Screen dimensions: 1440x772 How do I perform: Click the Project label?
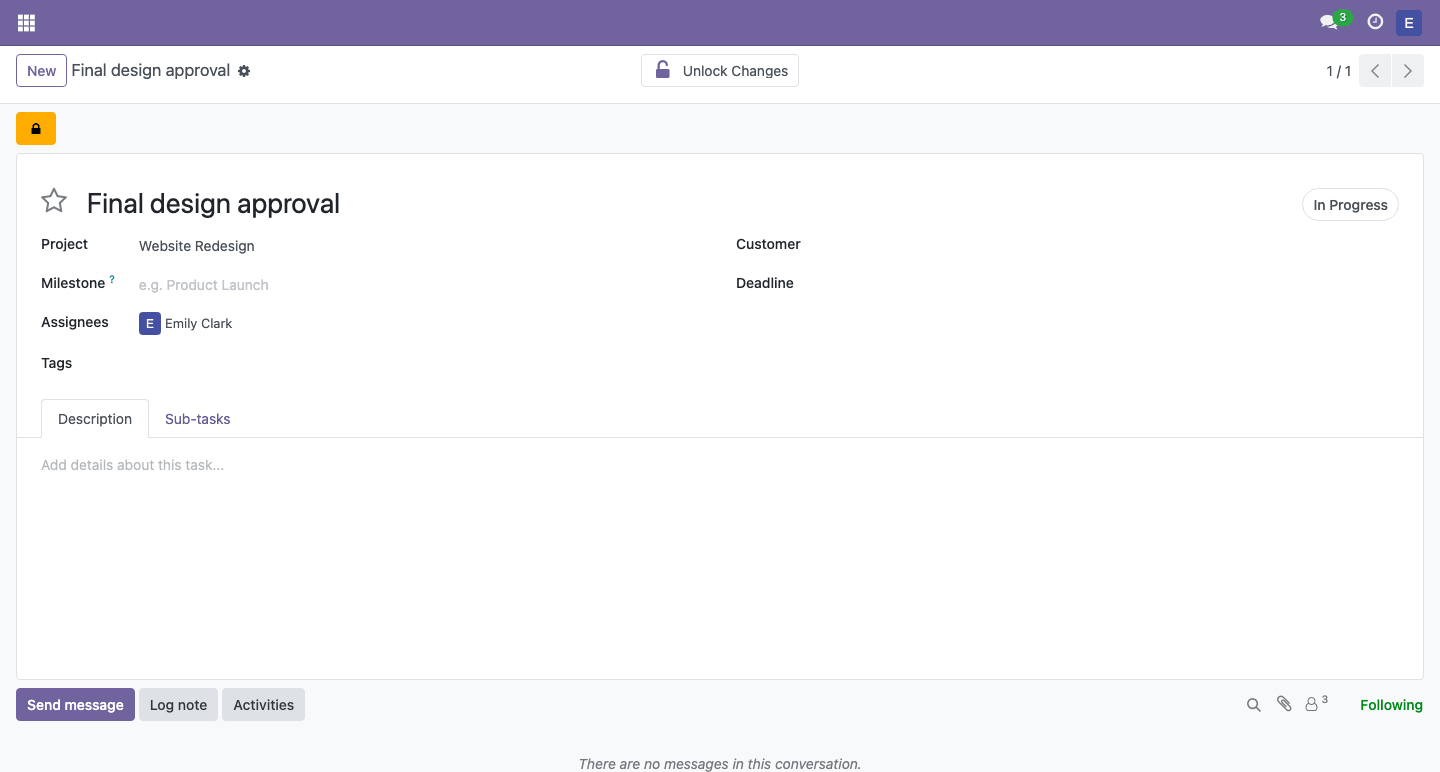pyautogui.click(x=64, y=244)
